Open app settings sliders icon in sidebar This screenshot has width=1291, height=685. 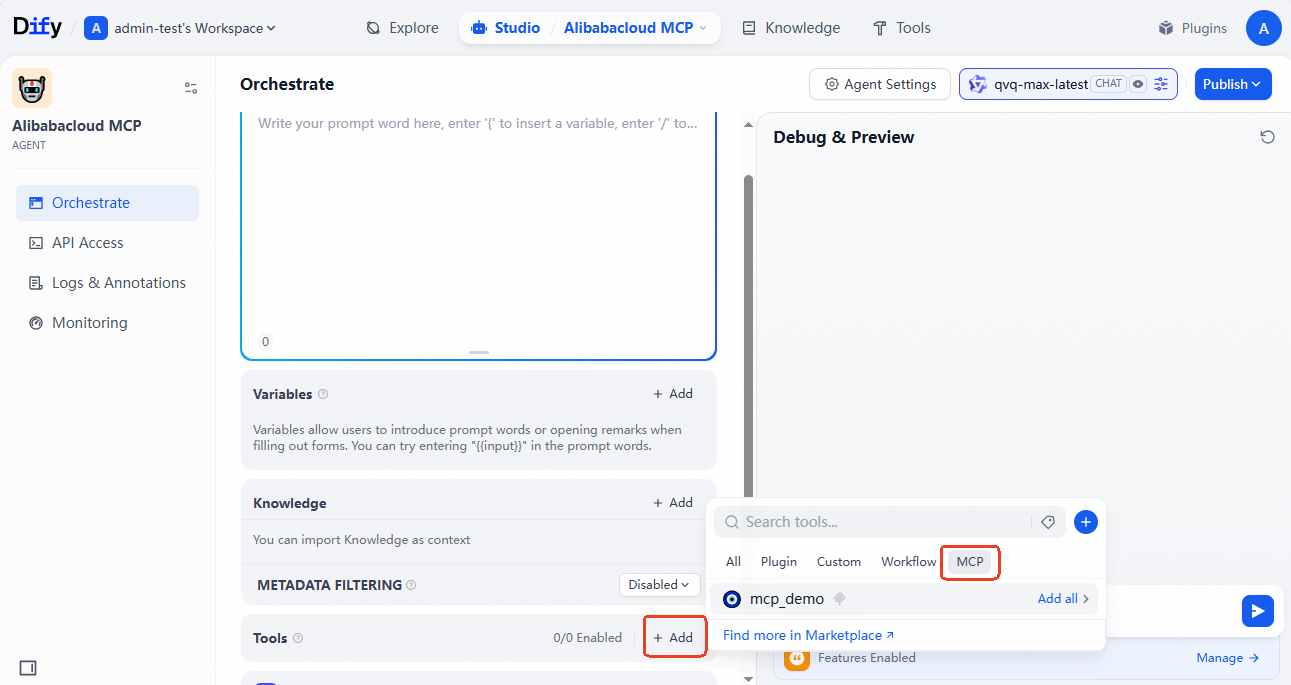coord(191,88)
